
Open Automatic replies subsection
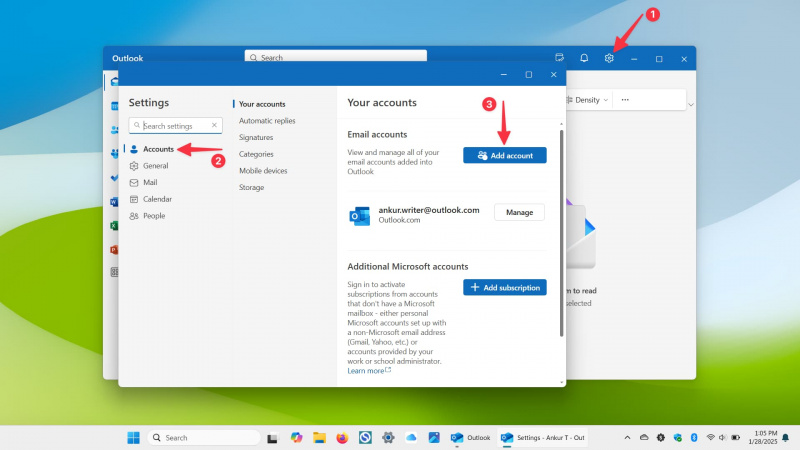tap(267, 121)
